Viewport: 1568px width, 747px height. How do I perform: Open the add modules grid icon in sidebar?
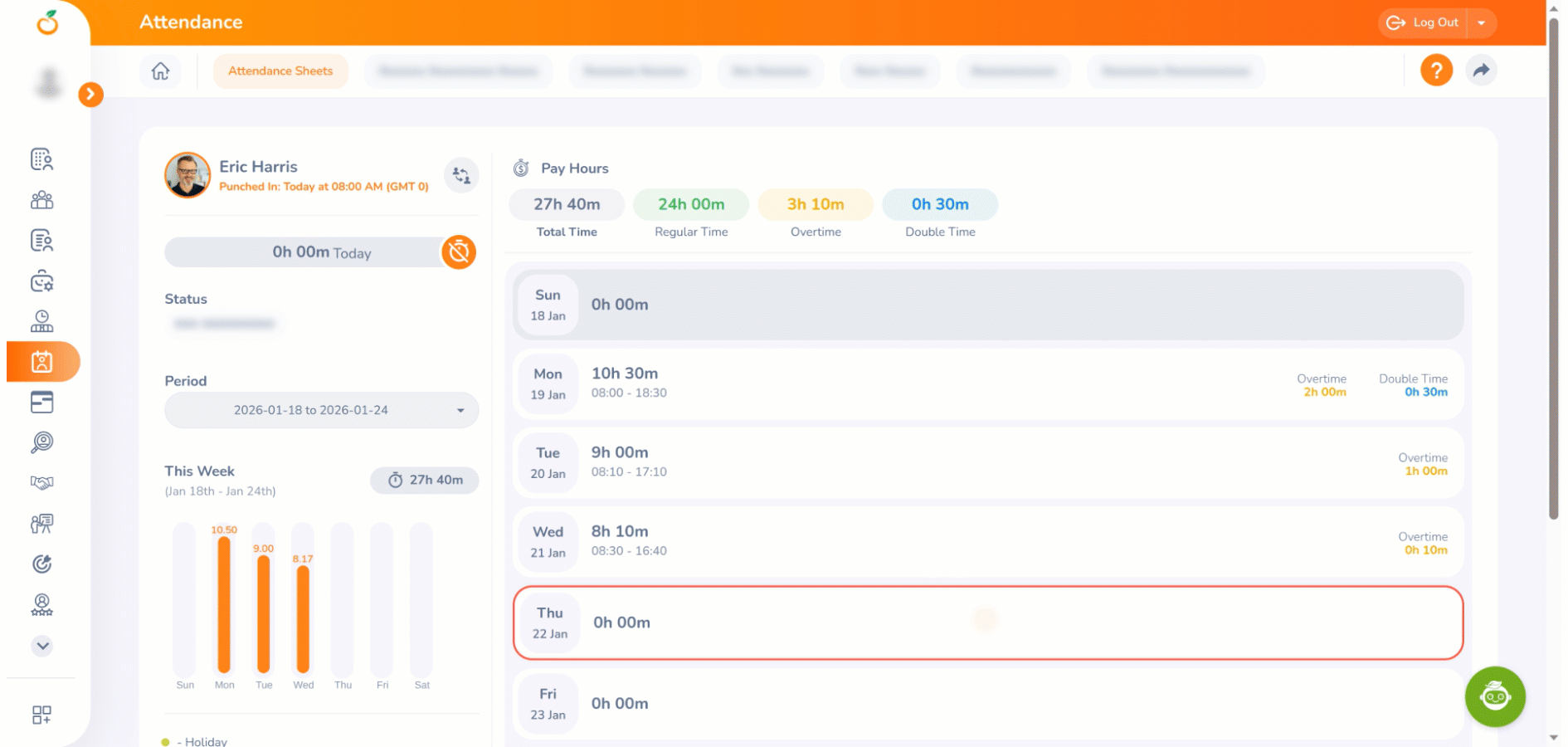[x=41, y=715]
